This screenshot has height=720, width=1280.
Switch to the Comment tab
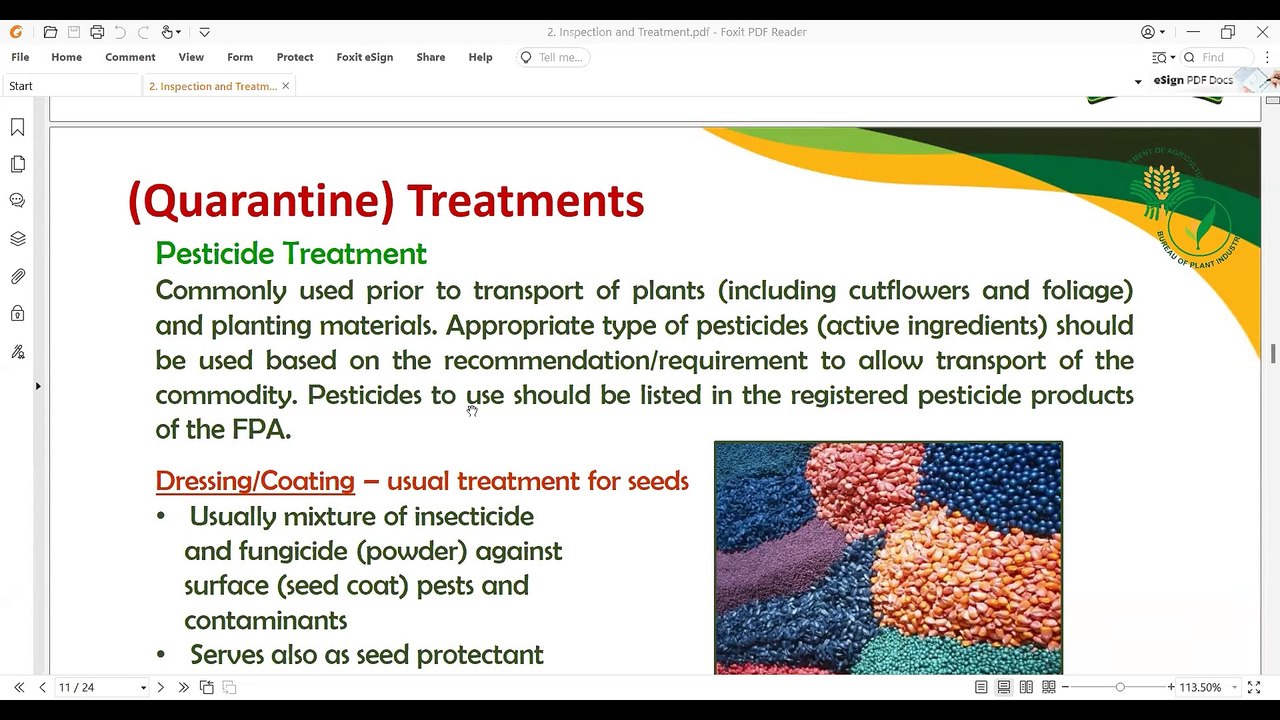[130, 57]
